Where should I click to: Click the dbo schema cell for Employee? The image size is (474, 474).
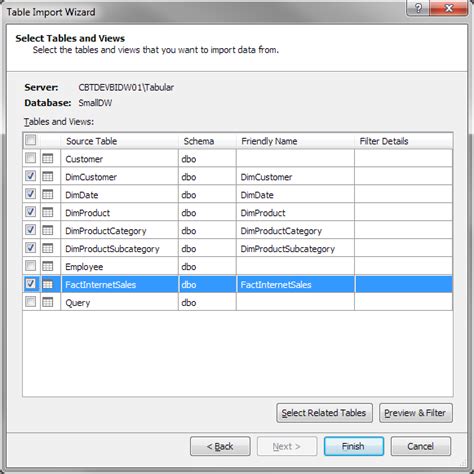click(207, 267)
